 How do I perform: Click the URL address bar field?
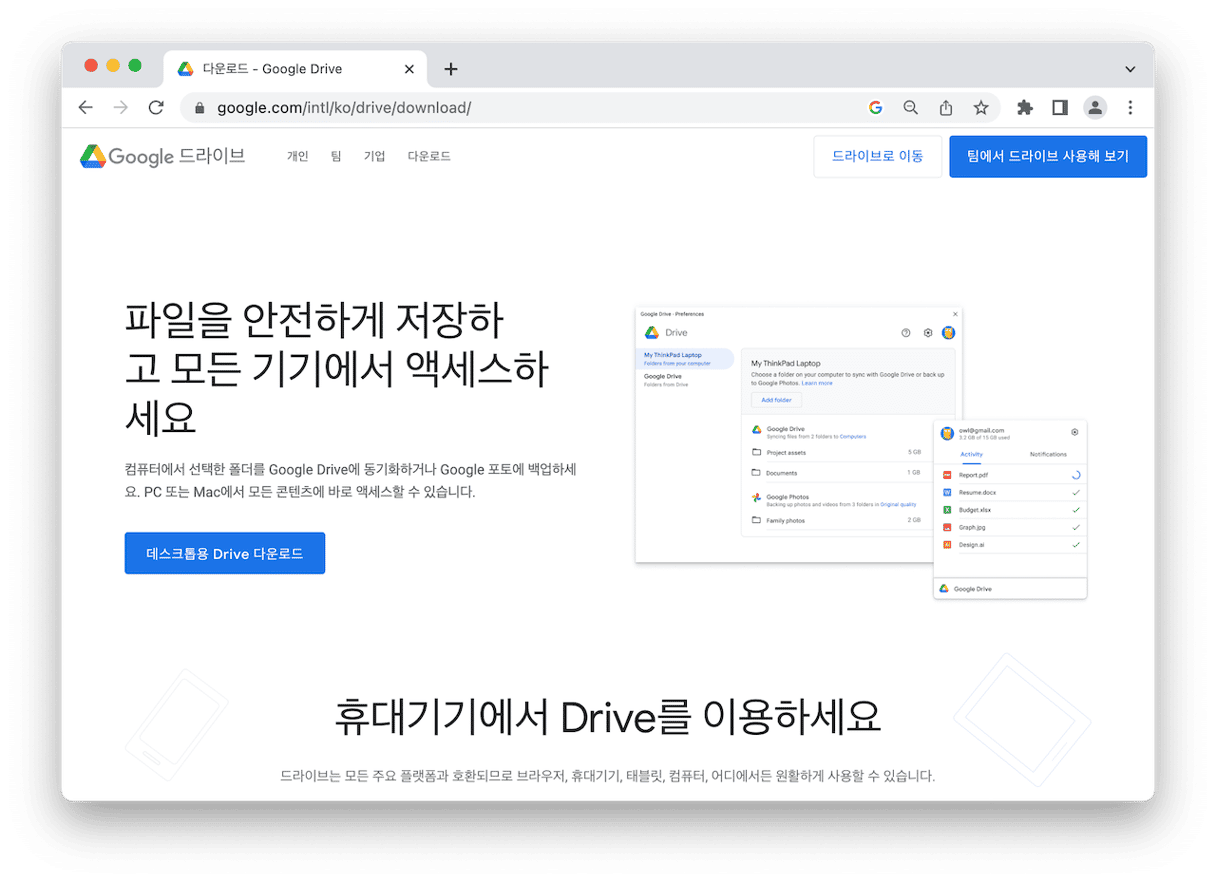[520, 107]
